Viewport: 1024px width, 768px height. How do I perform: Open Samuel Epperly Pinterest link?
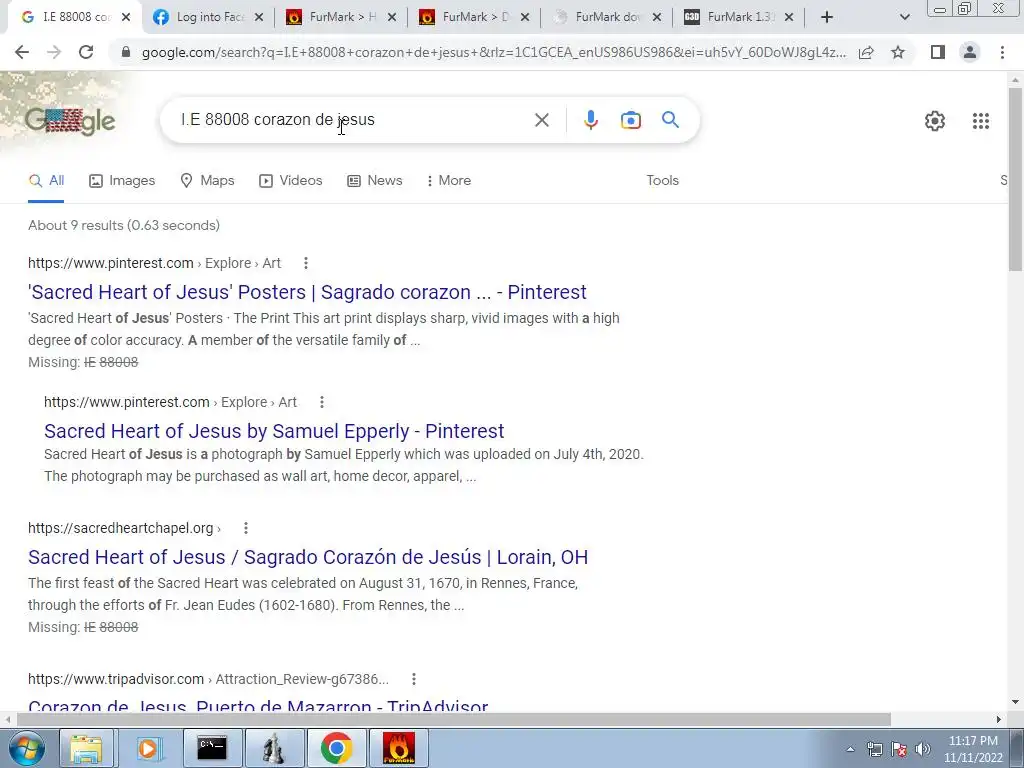tap(274, 431)
